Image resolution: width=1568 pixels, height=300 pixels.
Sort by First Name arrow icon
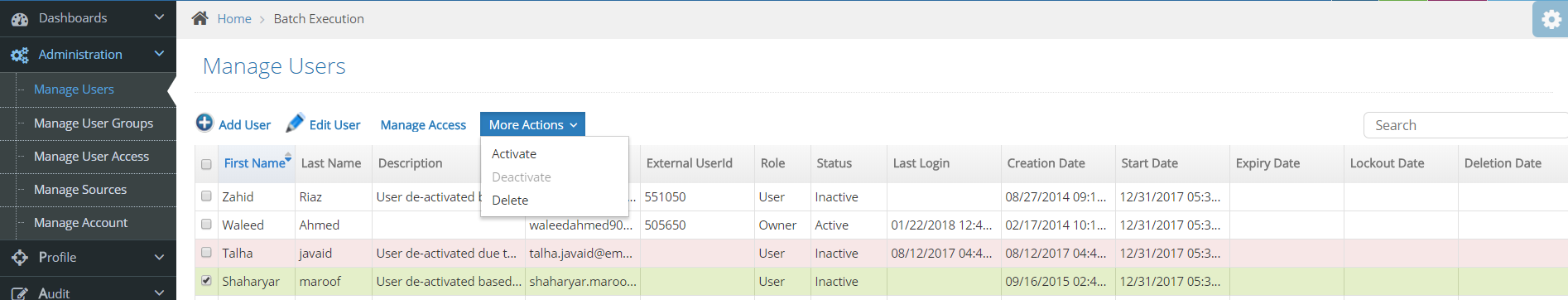[288, 157]
